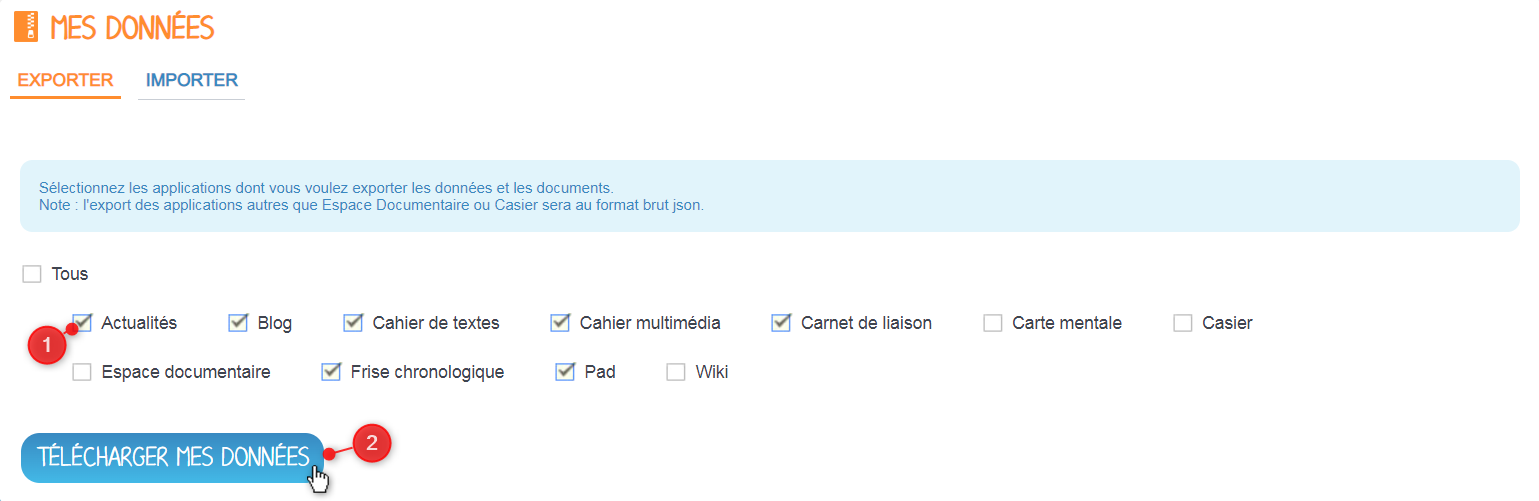This screenshot has height=501, width=1539.
Task: Uncheck the Actualités checkbox
Action: click(82, 323)
